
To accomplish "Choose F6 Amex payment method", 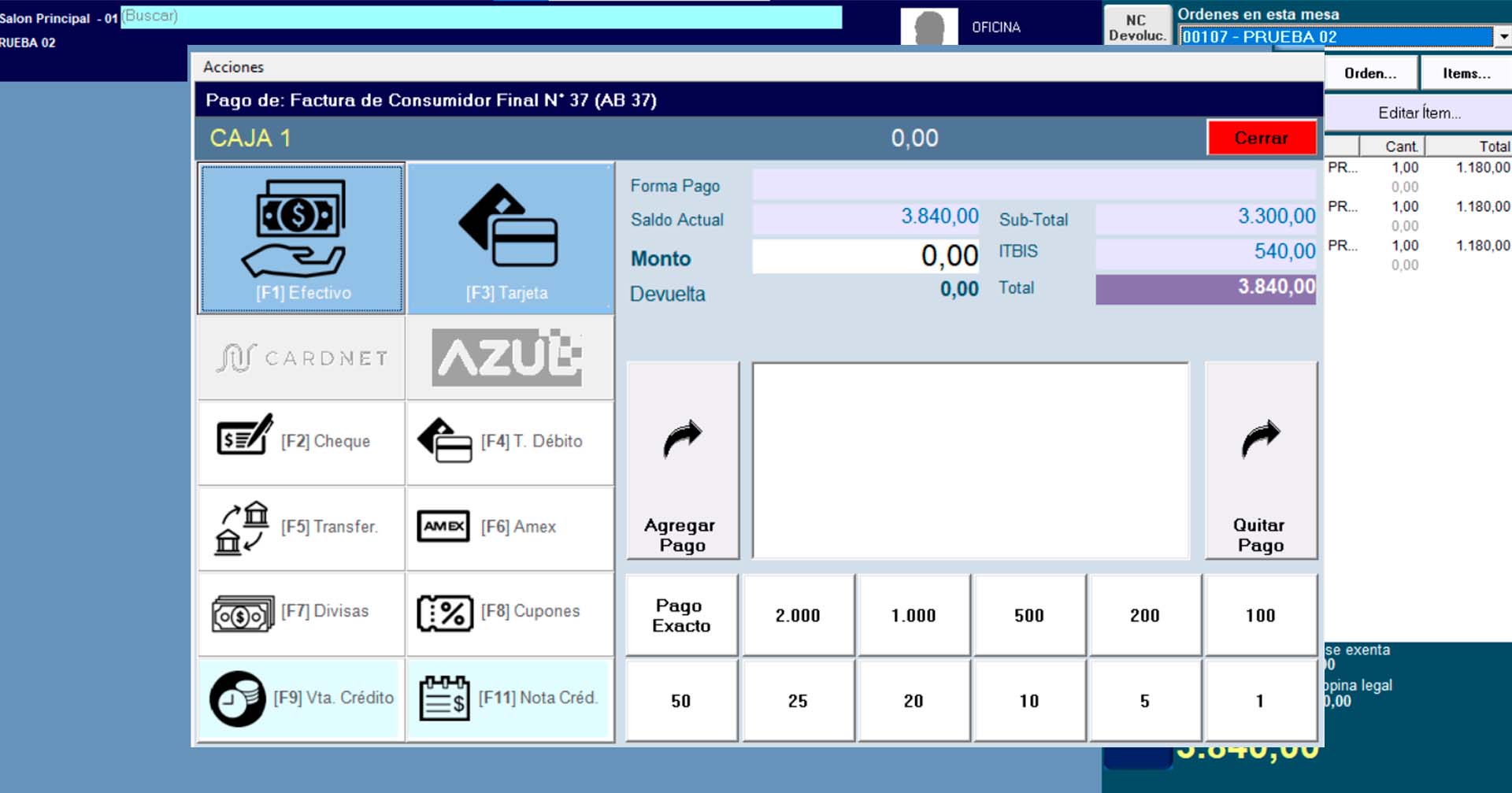I will point(510,527).
